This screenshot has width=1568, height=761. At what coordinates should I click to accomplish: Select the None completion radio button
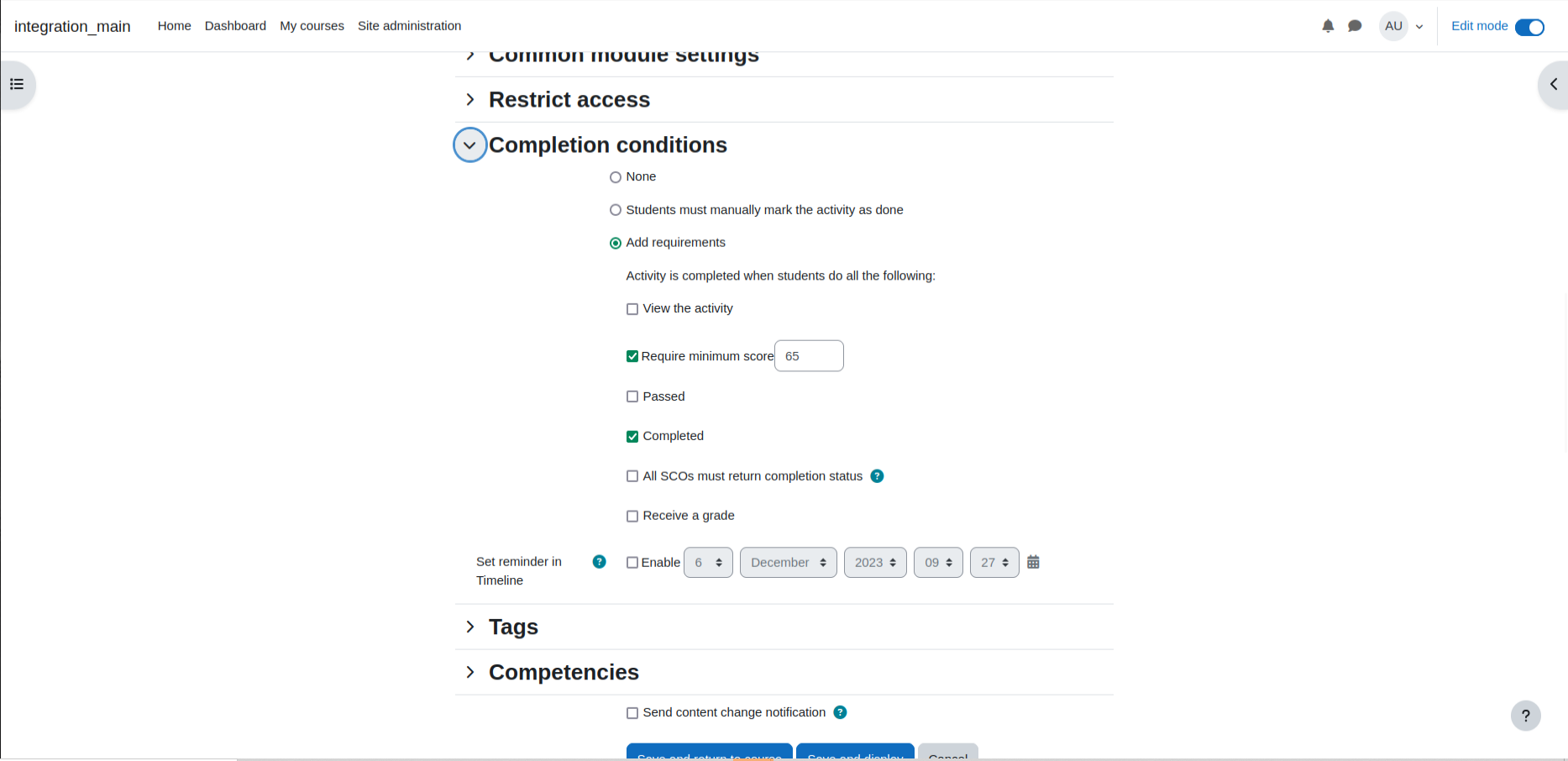pos(616,177)
